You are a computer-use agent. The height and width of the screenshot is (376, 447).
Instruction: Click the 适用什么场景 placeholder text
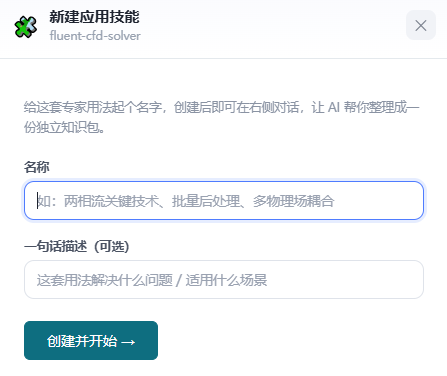(226, 280)
